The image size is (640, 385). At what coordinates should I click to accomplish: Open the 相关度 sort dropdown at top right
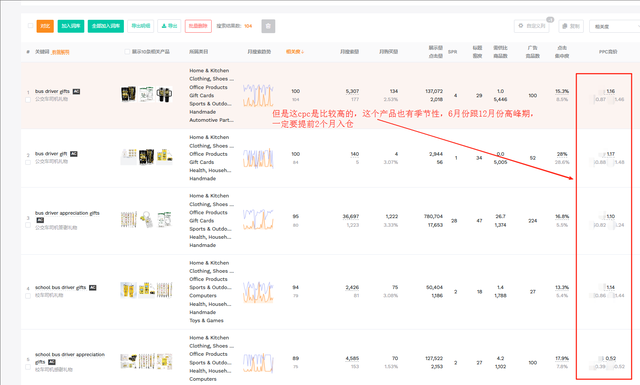[x=614, y=26]
